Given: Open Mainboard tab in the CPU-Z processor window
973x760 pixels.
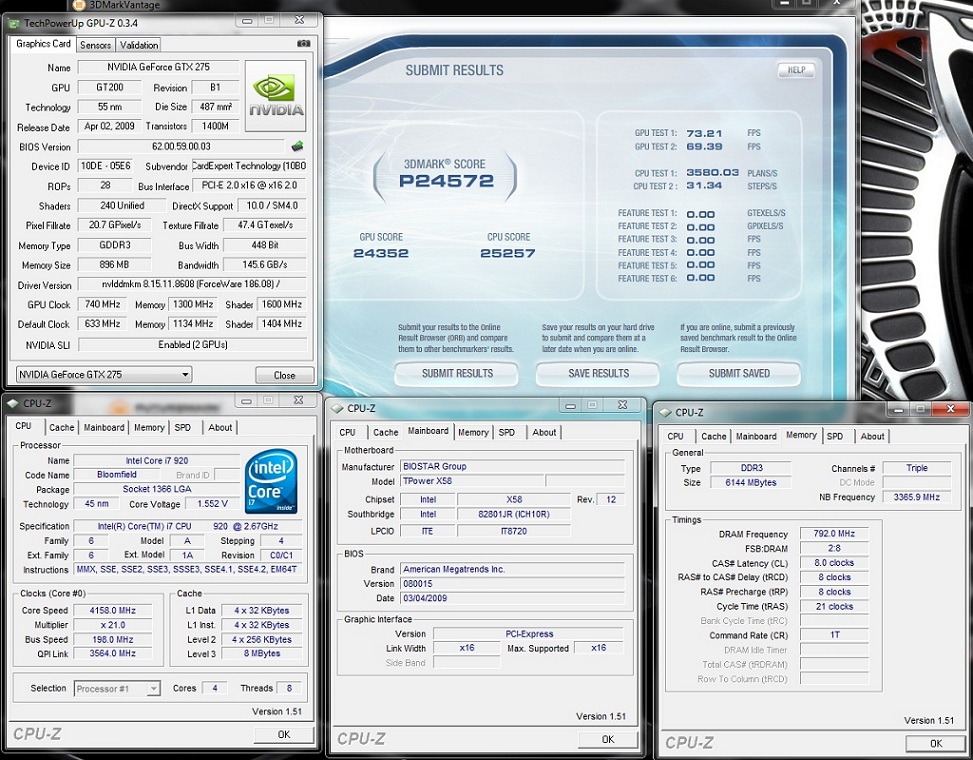Looking at the screenshot, I should [104, 427].
